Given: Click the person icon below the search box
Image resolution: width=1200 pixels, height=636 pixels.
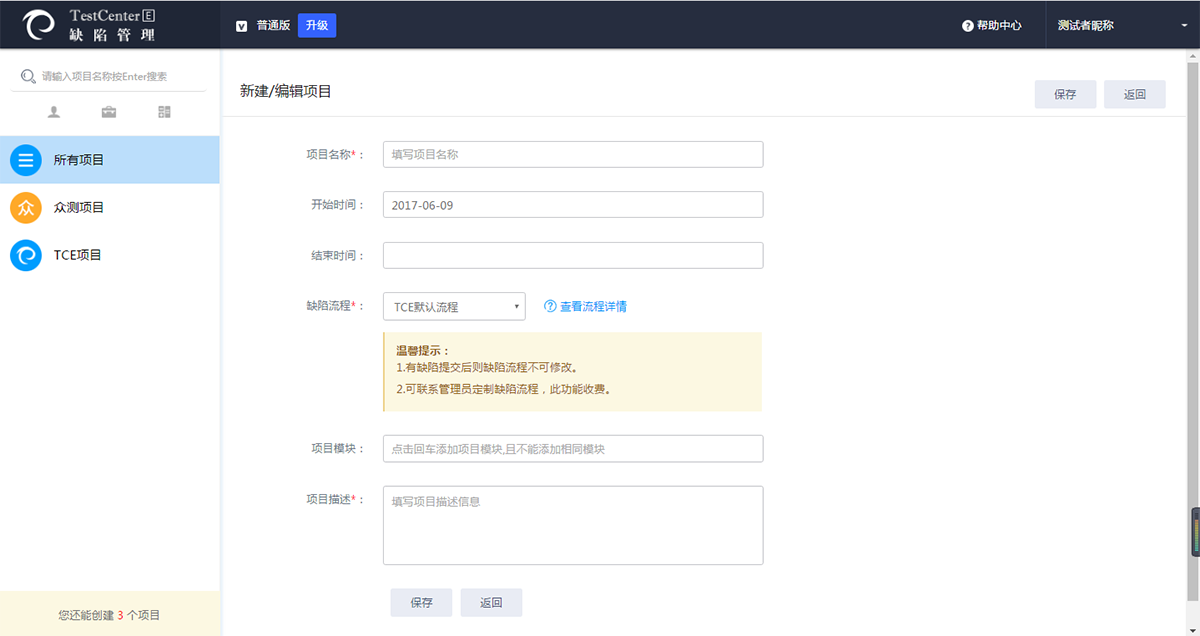Looking at the screenshot, I should coord(54,112).
